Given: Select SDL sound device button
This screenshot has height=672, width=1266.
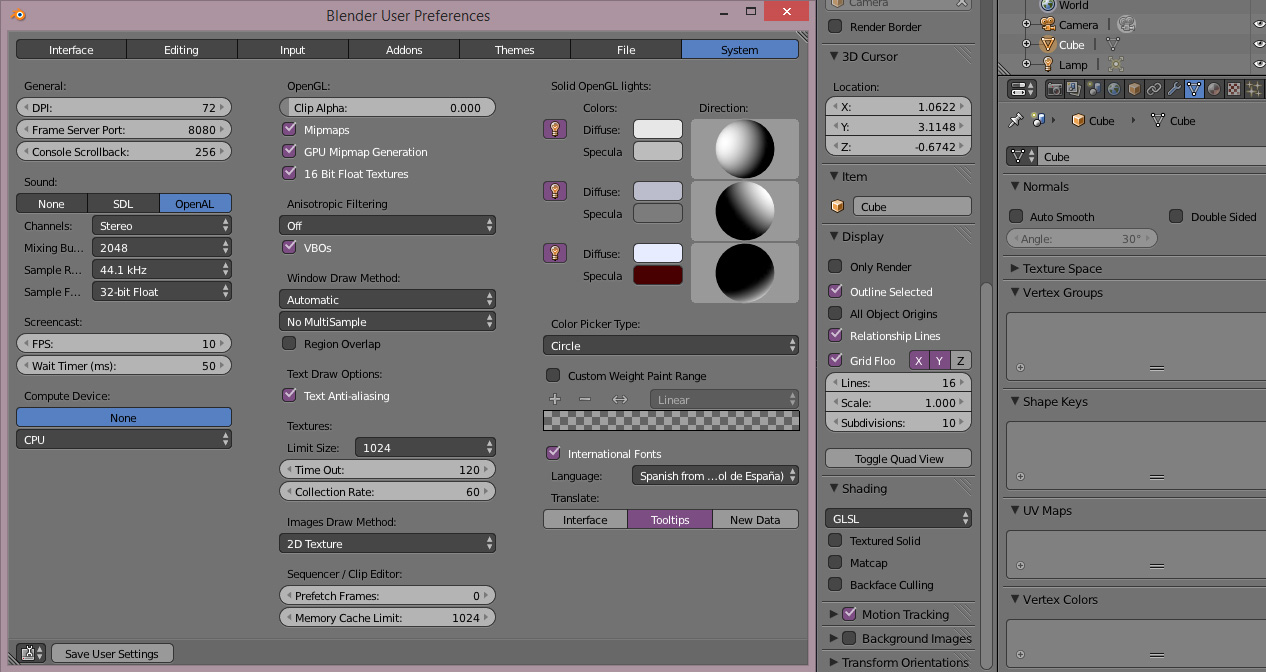Looking at the screenshot, I should click(x=123, y=204).
